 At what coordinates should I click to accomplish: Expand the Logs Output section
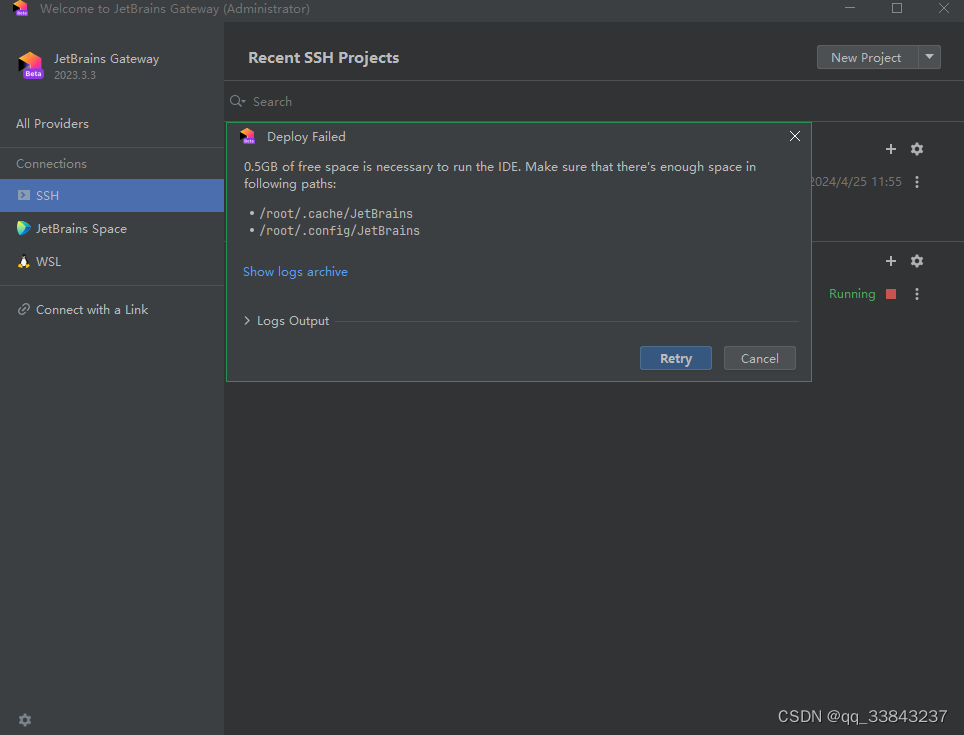247,321
